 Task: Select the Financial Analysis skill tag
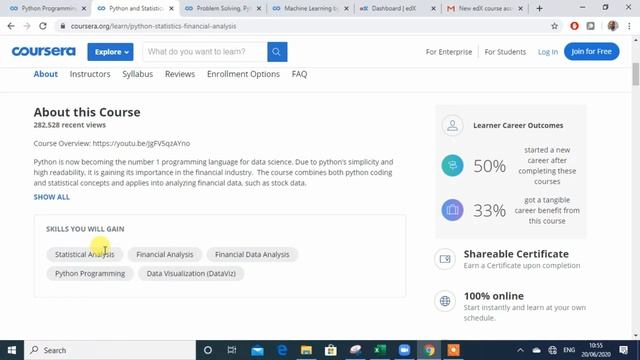[165, 254]
